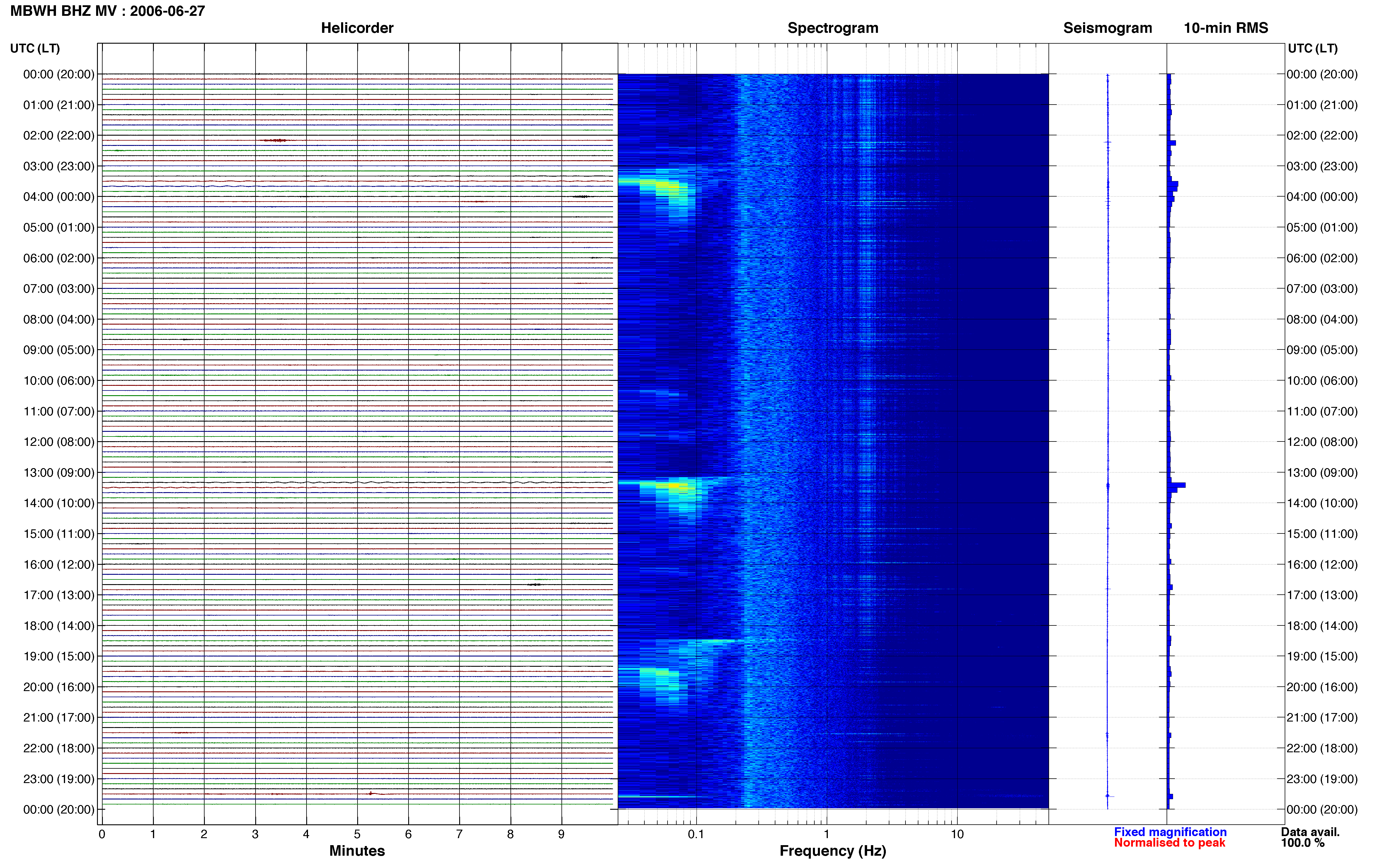This screenshot has height=868, width=1389.
Task: Click left time label '19:00 (15:00)'
Action: click(59, 656)
